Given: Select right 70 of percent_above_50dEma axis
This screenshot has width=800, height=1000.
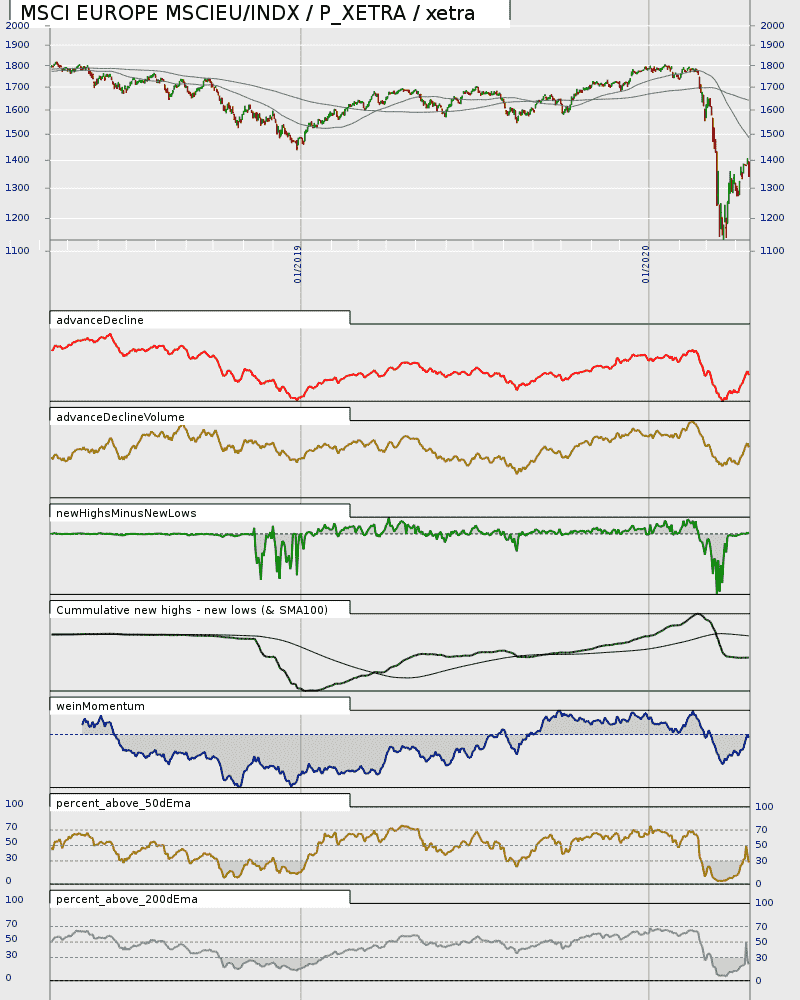Looking at the screenshot, I should pyautogui.click(x=762, y=830).
